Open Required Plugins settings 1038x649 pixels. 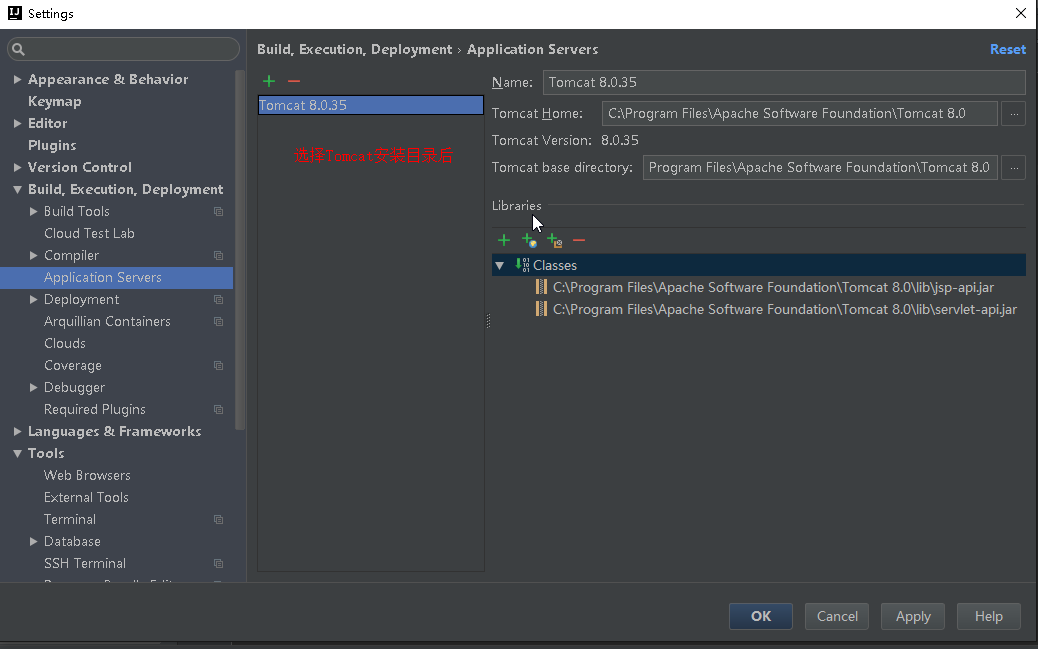(95, 409)
